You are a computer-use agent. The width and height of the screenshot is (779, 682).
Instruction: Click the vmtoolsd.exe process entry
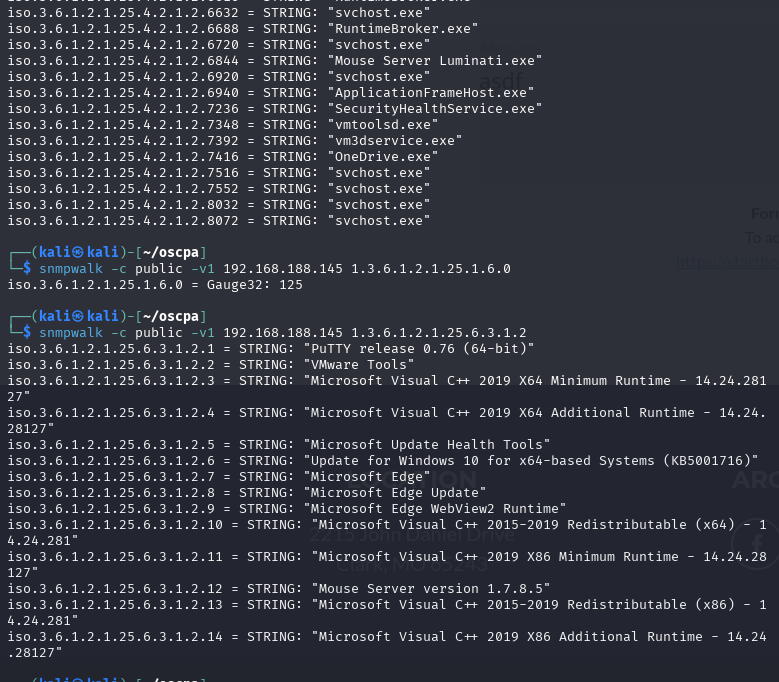tap(223, 125)
